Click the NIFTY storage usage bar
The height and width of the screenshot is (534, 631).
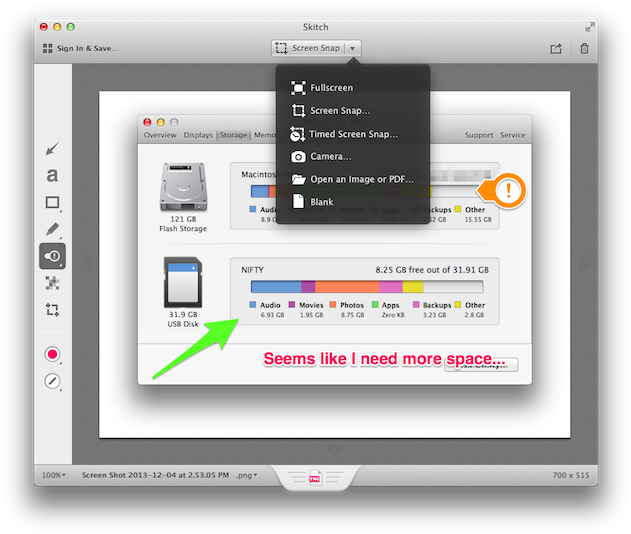tap(367, 287)
